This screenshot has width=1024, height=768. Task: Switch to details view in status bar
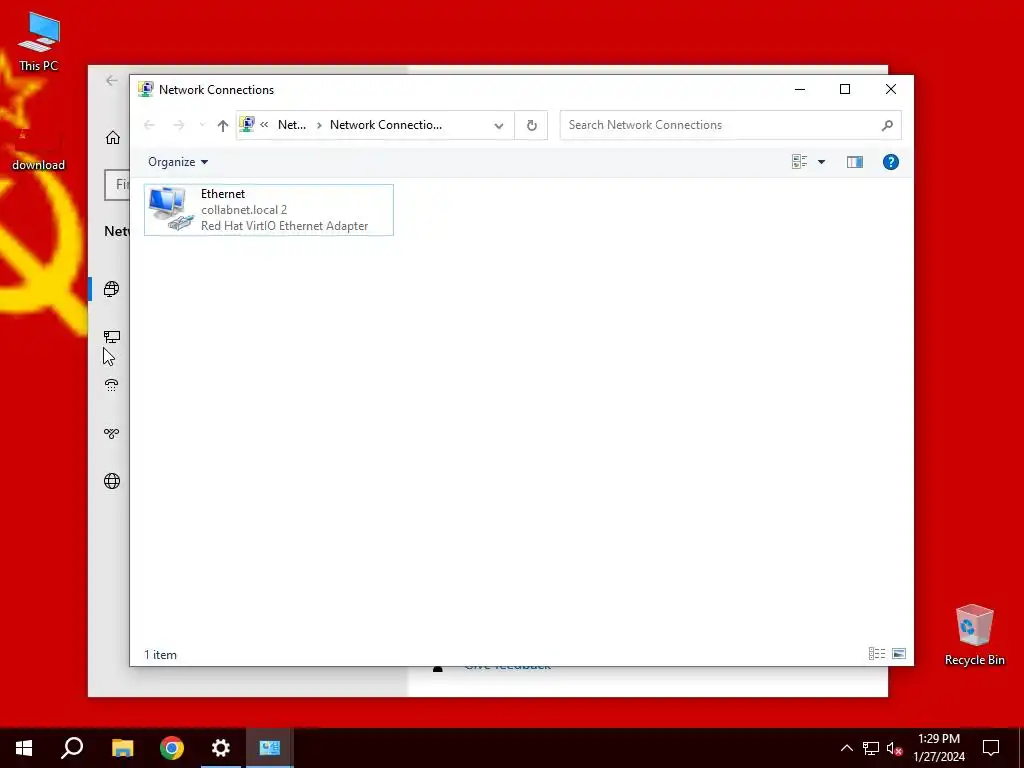tap(877, 654)
